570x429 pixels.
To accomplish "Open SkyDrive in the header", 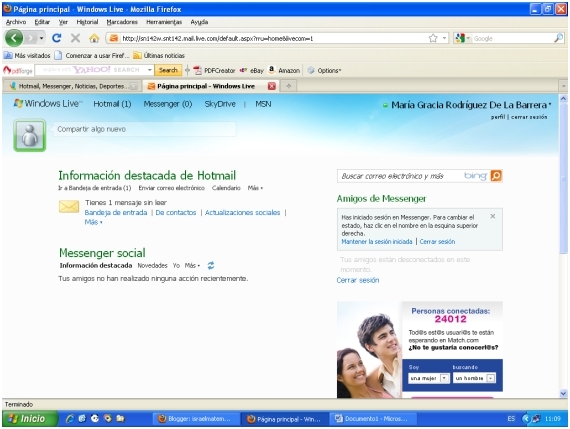I will [220, 104].
